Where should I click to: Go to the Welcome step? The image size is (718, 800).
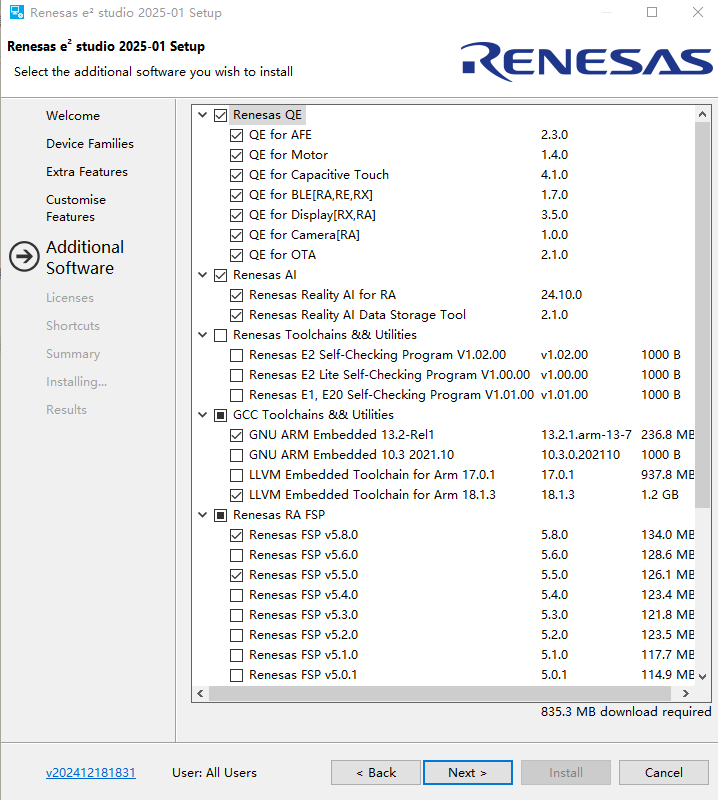coord(73,116)
